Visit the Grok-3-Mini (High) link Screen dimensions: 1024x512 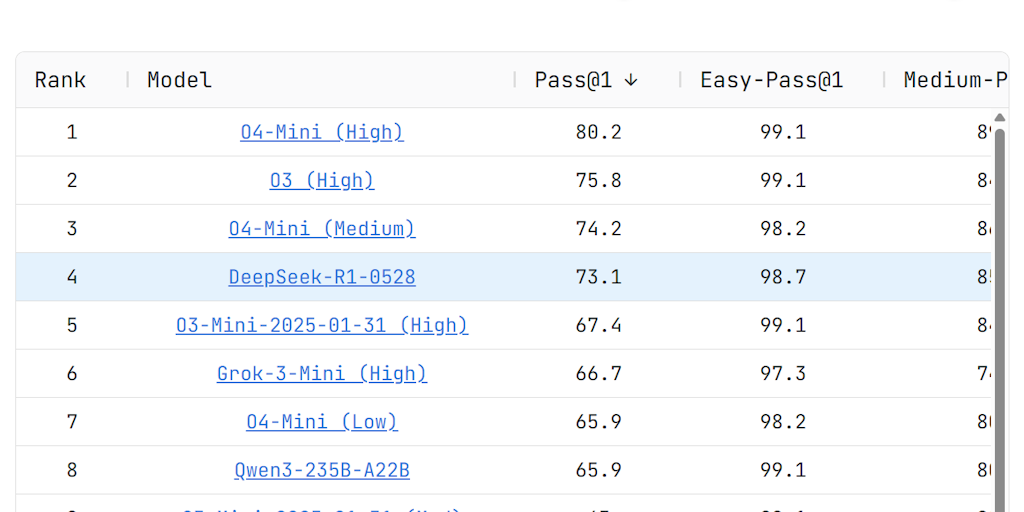(322, 373)
